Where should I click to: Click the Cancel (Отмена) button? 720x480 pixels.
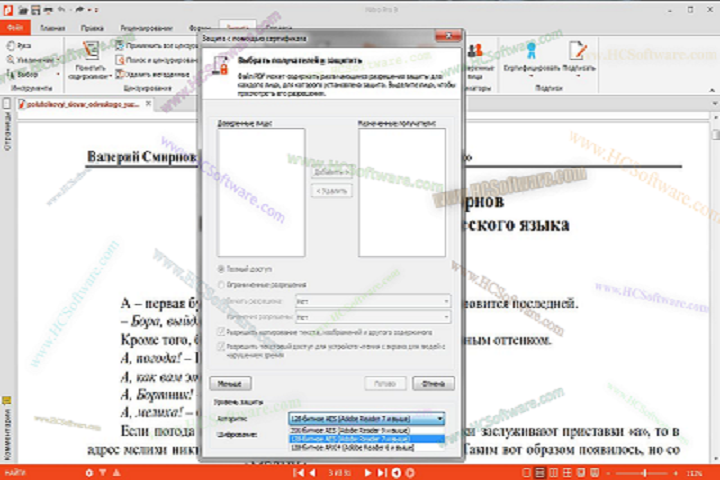tap(433, 383)
